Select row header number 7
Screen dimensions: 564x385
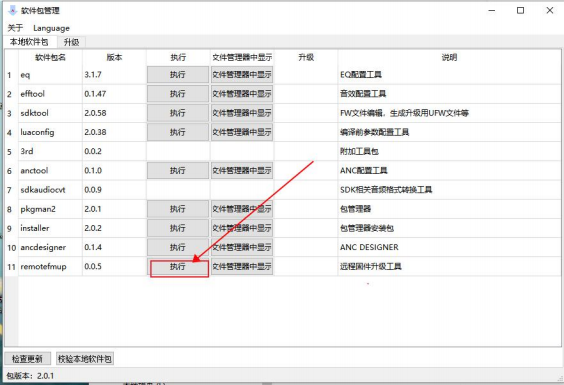pyautogui.click(x=11, y=190)
